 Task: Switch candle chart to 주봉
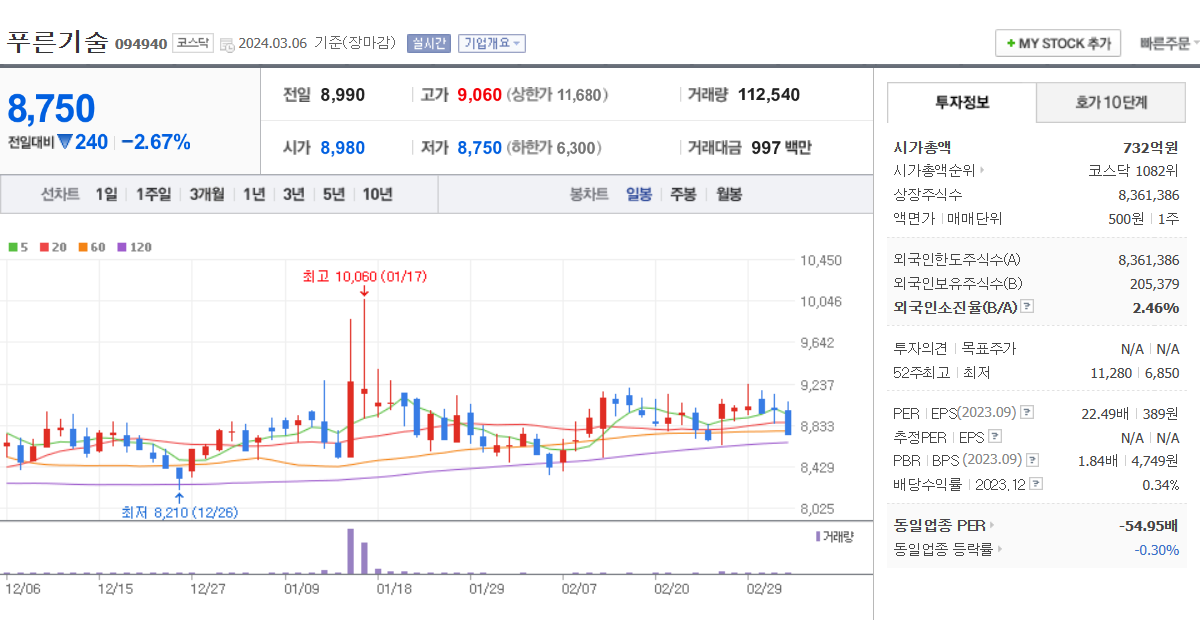point(683,194)
